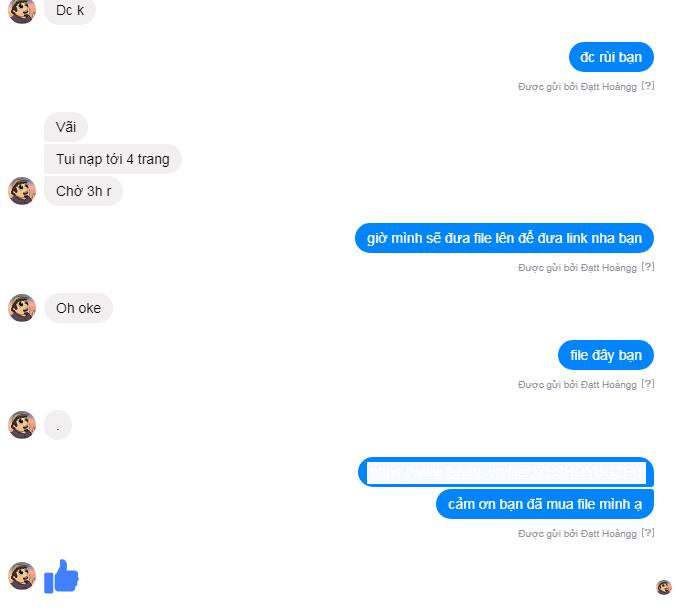Click the "cảm ơn bạn đã mua file mình ạ" bubble
Screen dimensions: 675x610
(x=545, y=504)
